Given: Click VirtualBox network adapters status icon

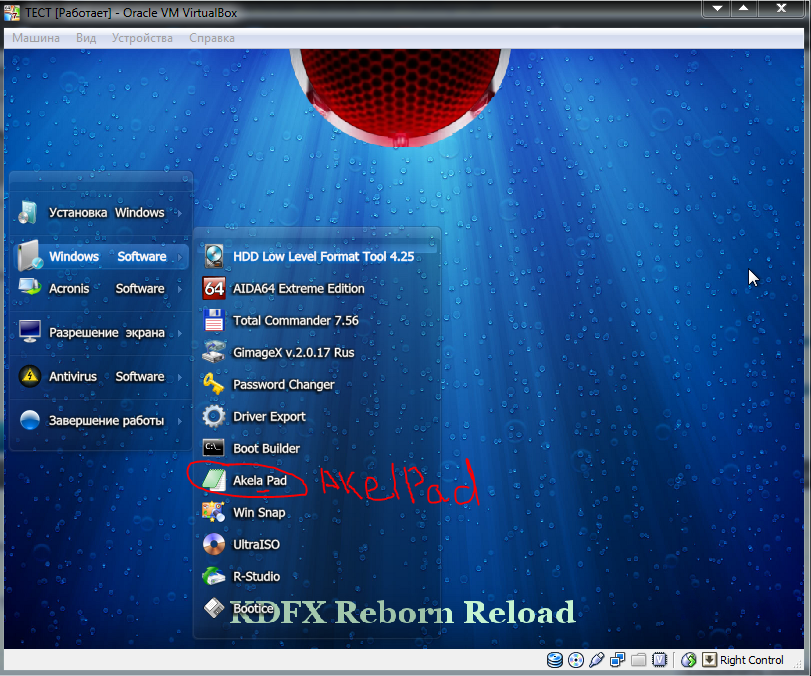Looking at the screenshot, I should (617, 660).
